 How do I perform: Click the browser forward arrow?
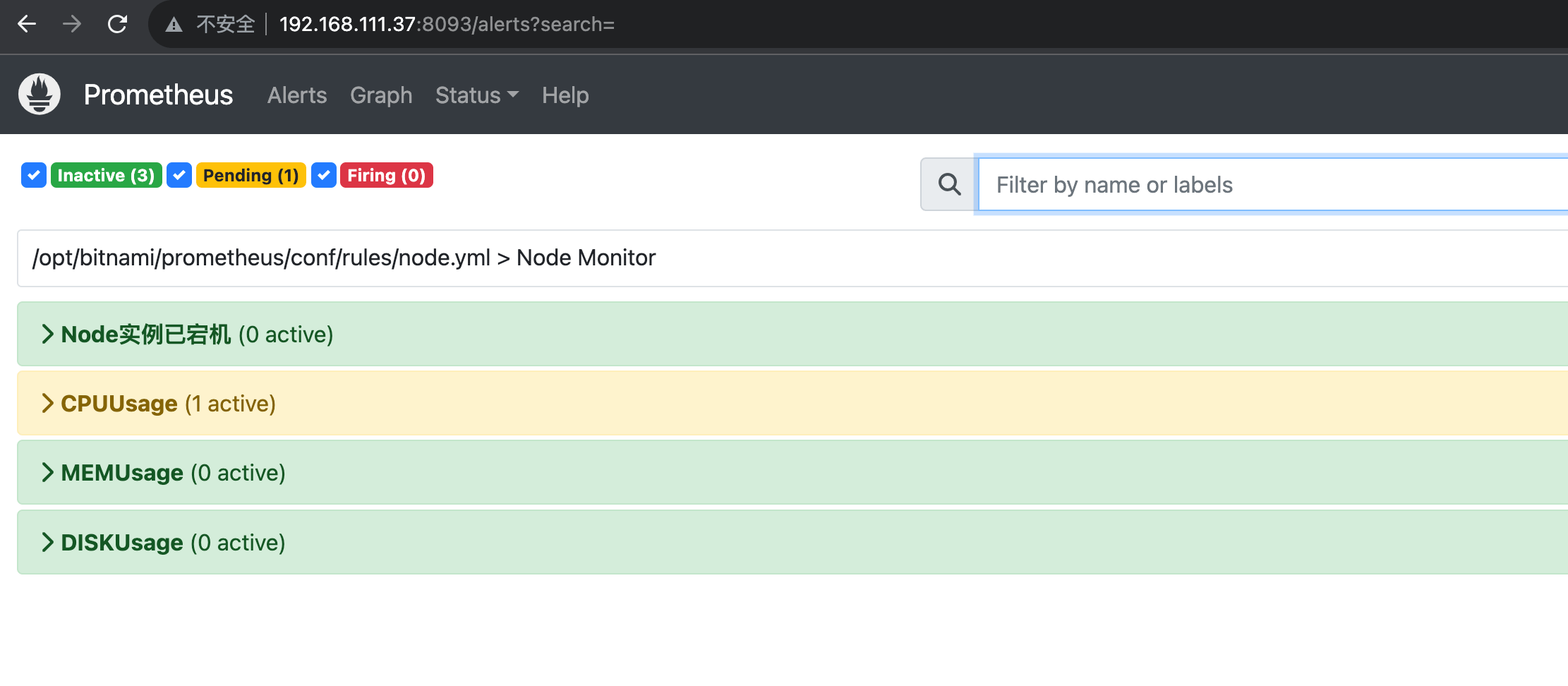coord(72,24)
